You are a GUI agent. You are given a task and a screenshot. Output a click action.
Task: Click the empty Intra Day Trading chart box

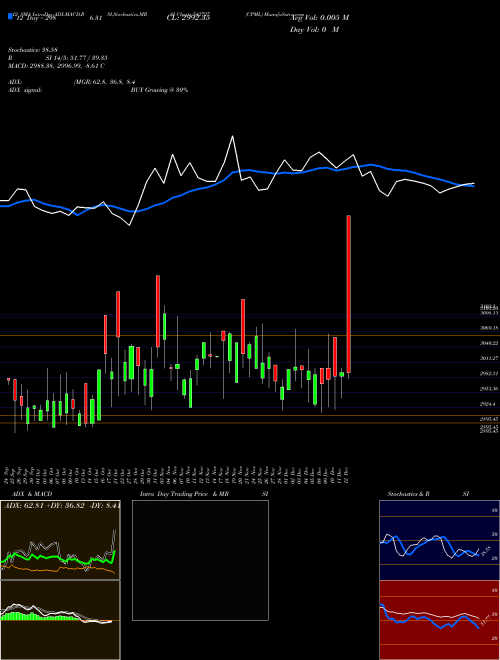(200, 560)
